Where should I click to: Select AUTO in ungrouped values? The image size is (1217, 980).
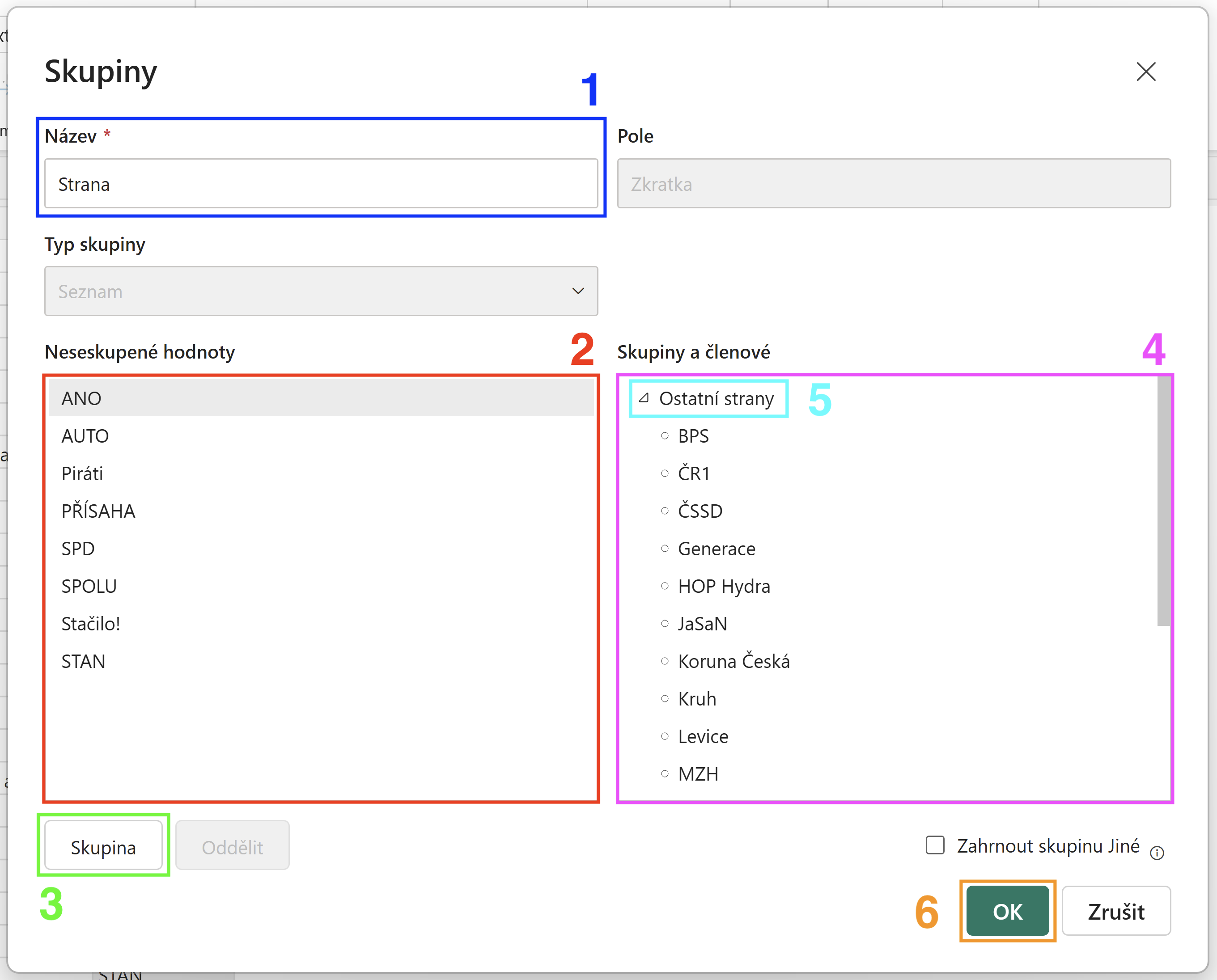click(x=321, y=436)
